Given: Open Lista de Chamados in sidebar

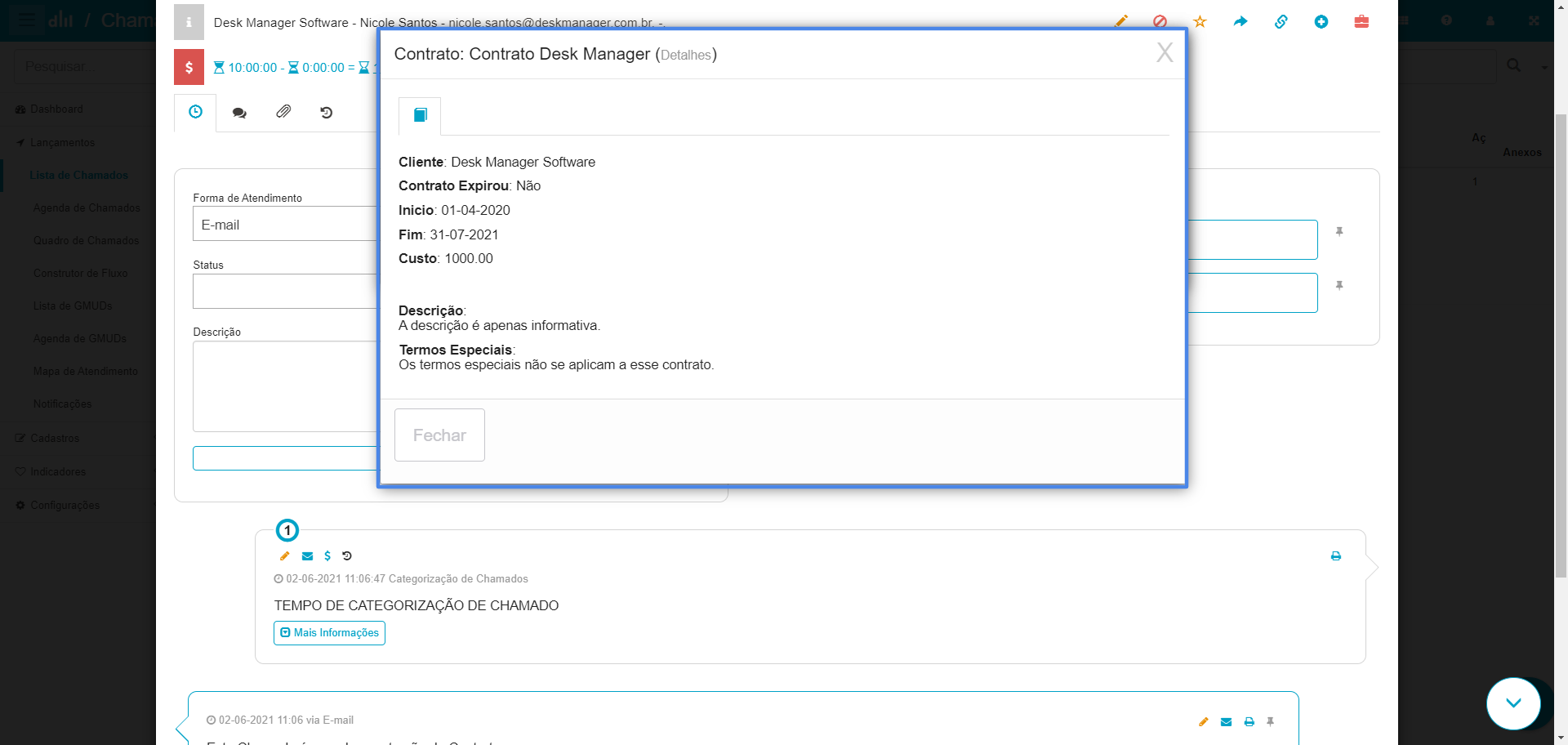Looking at the screenshot, I should [79, 176].
